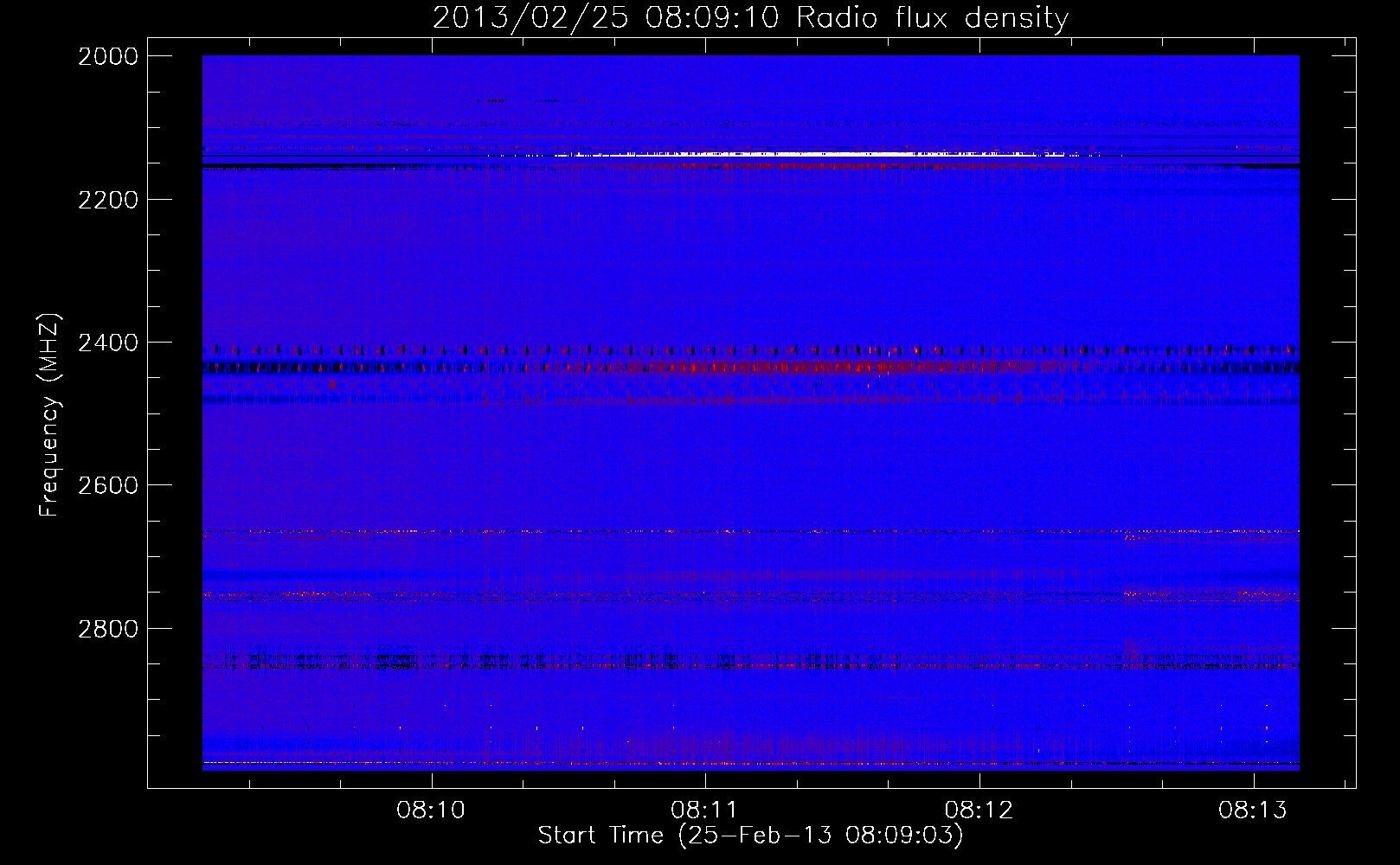The height and width of the screenshot is (865, 1400).
Task: Click the 2600 frequency axis label
Action: (108, 485)
